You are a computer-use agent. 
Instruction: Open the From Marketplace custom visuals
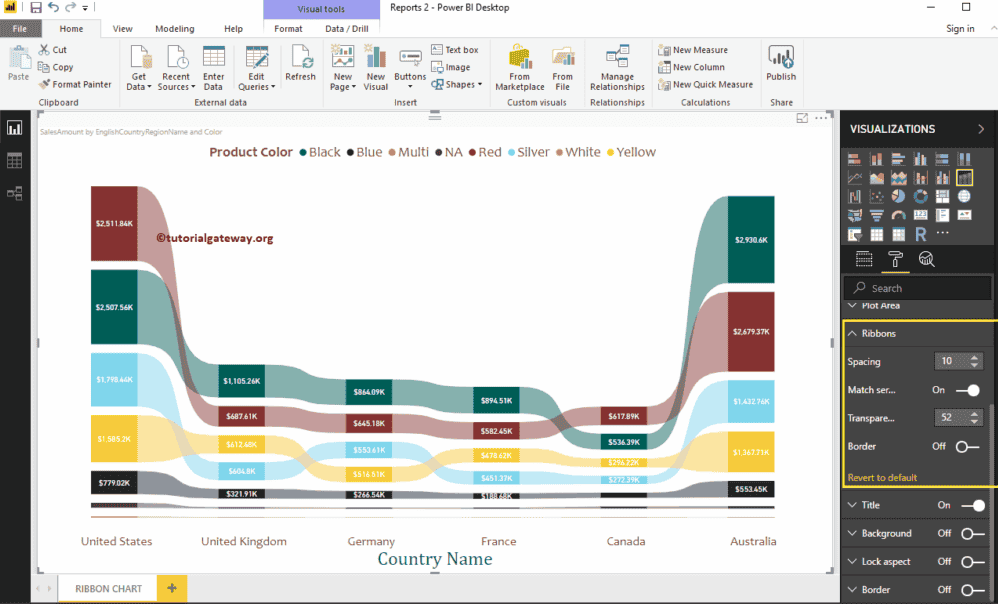pos(519,67)
